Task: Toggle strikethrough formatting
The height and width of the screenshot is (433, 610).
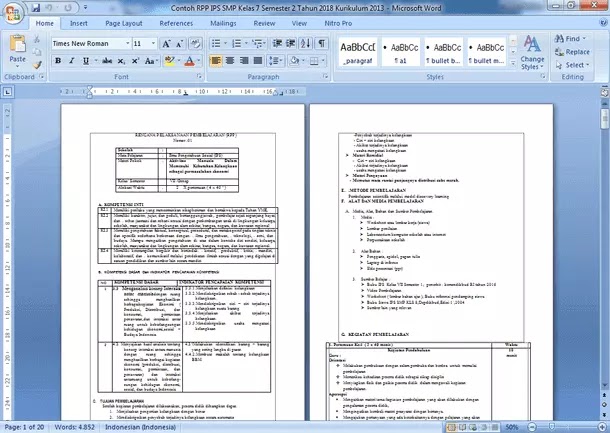Action: (107, 61)
